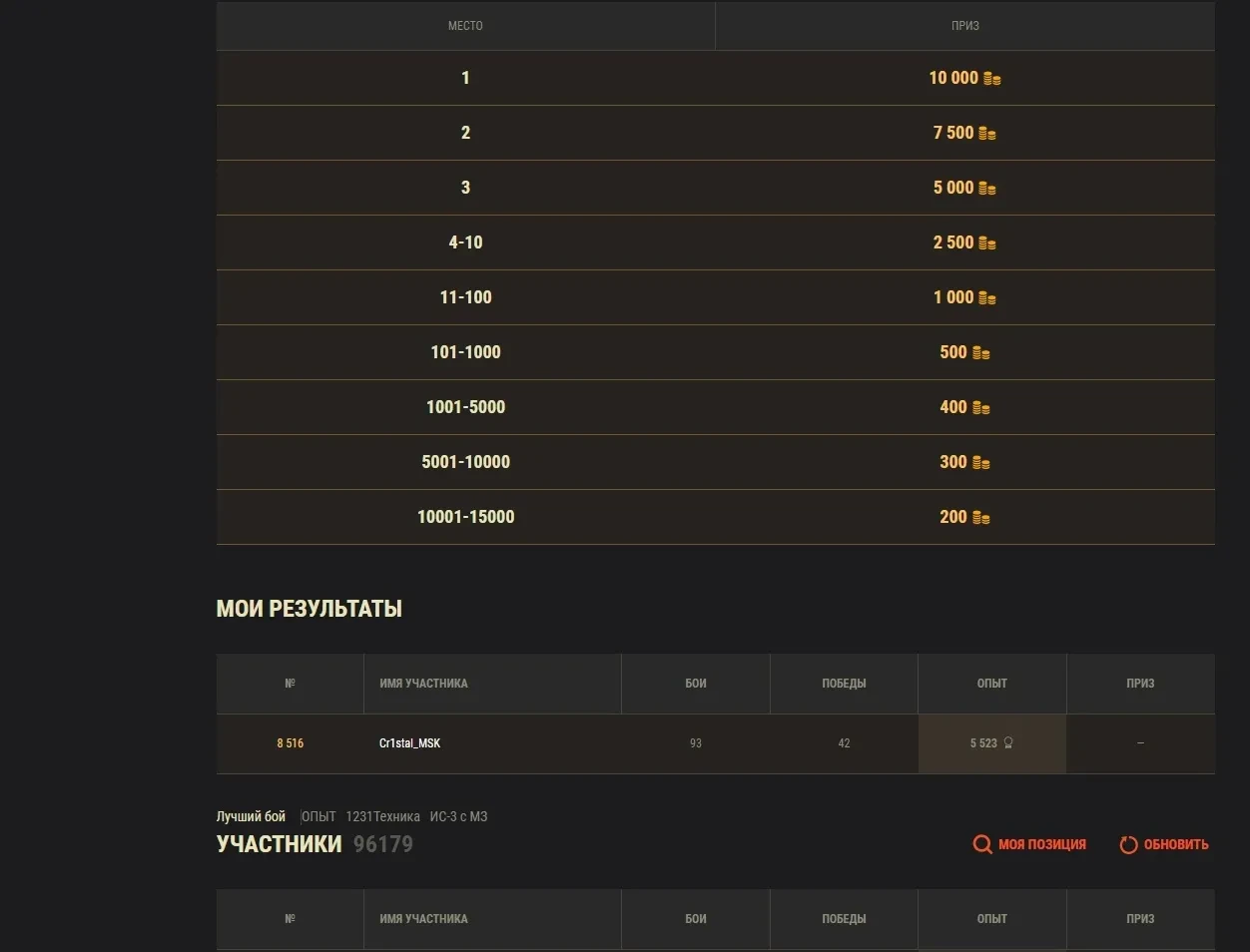
Task: Open player name Cr1stal_MSK in My Results
Action: pos(409,743)
